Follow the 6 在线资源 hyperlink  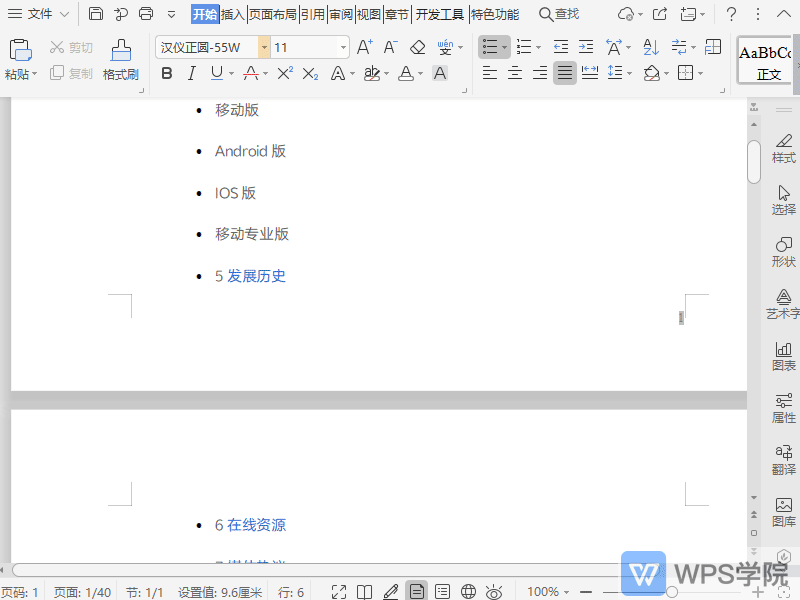[249, 524]
